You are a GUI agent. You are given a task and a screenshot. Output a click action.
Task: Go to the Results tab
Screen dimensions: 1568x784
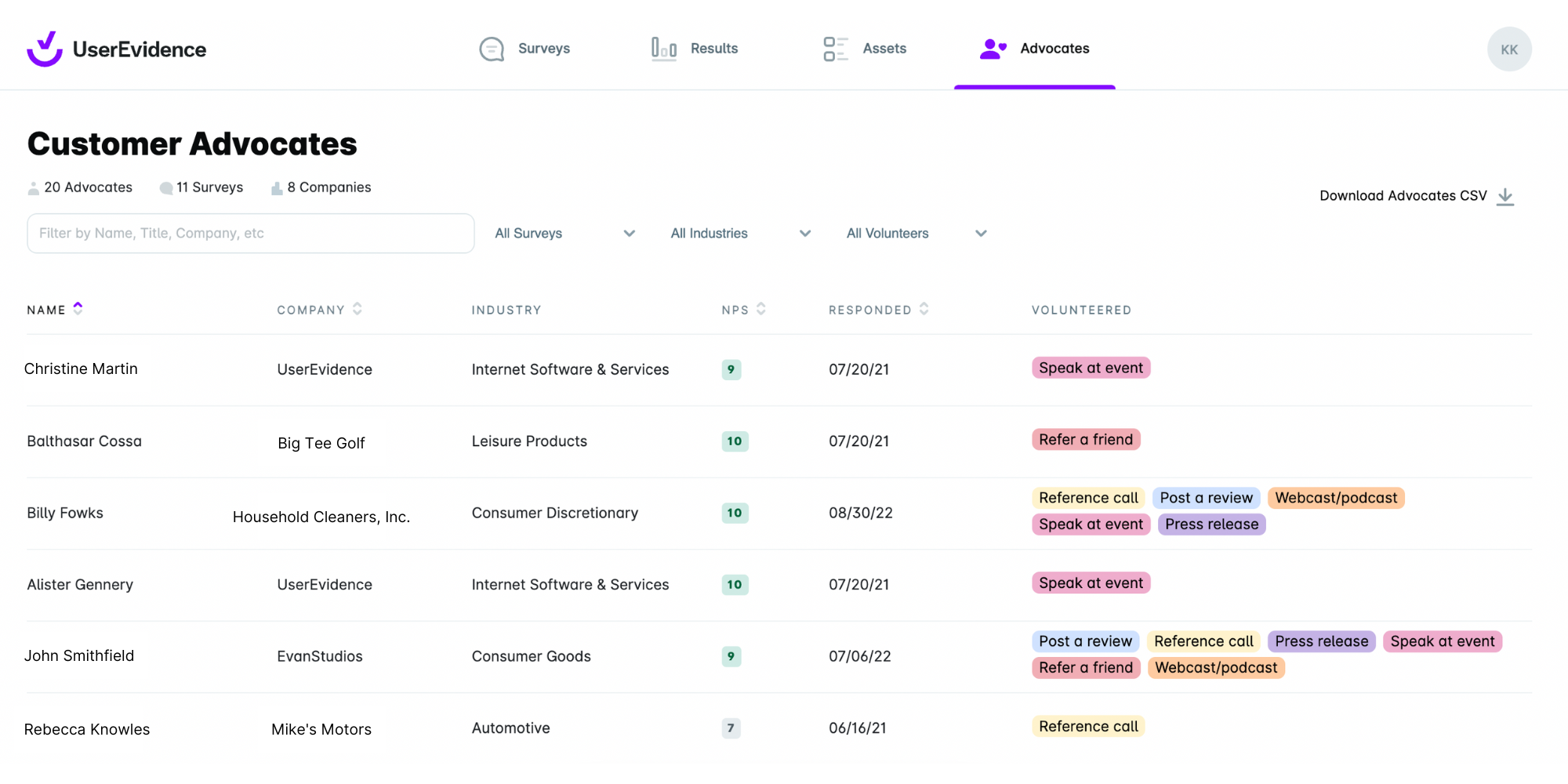click(695, 49)
